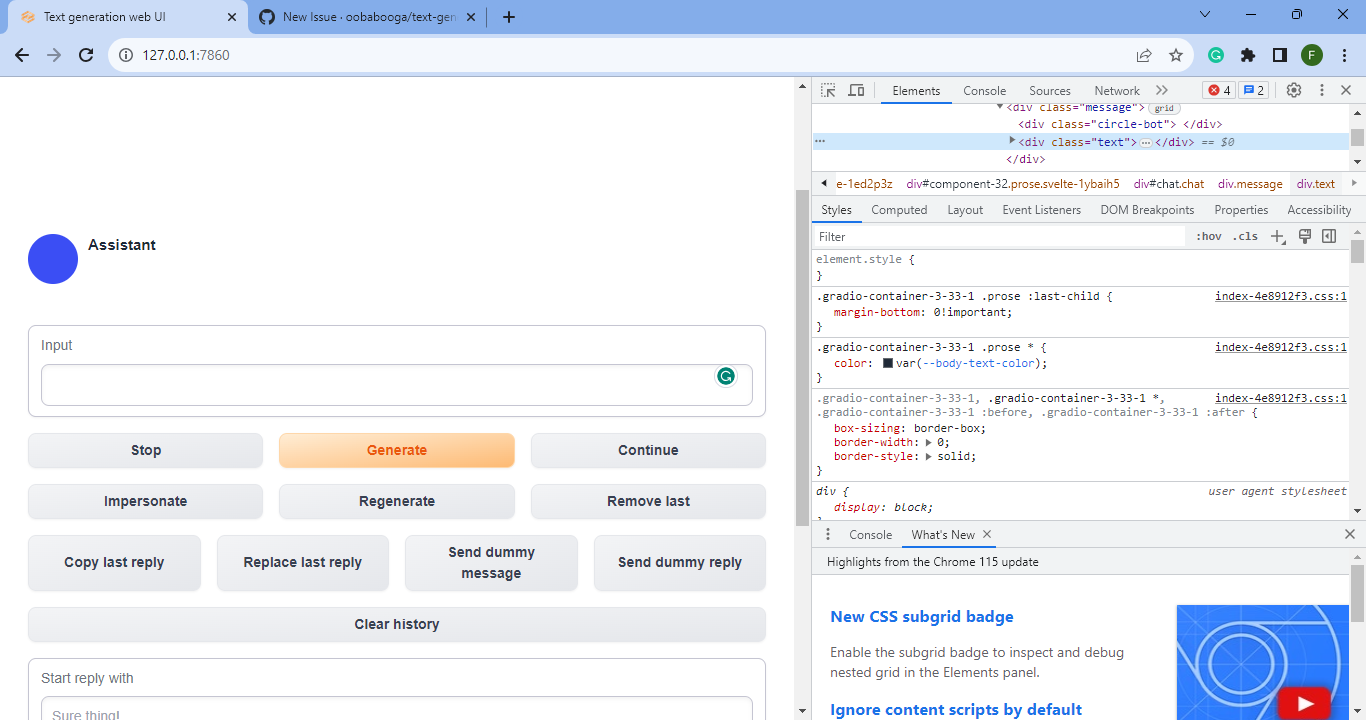Click the element classes .cls icon
1366x720 pixels.
pos(1245,236)
